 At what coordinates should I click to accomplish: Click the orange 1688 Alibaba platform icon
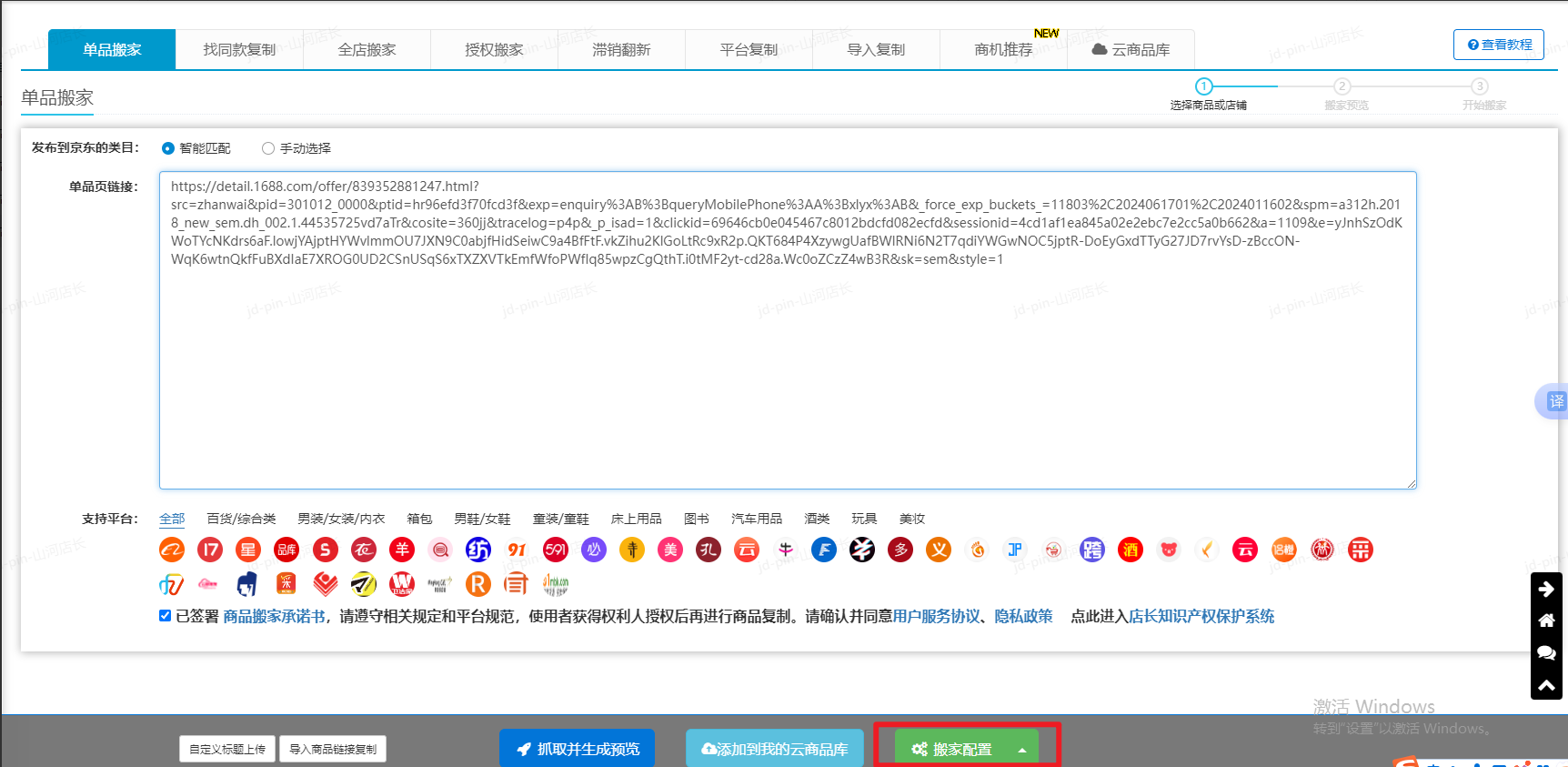click(172, 550)
